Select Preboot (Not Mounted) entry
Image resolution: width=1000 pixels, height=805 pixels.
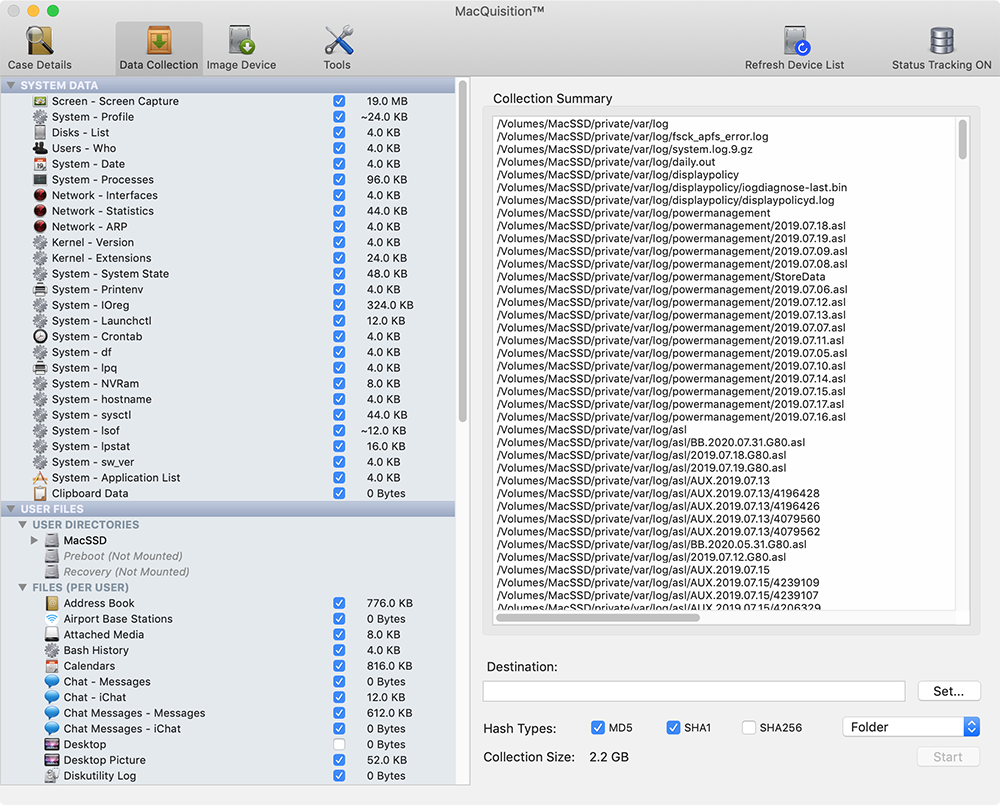coord(122,556)
